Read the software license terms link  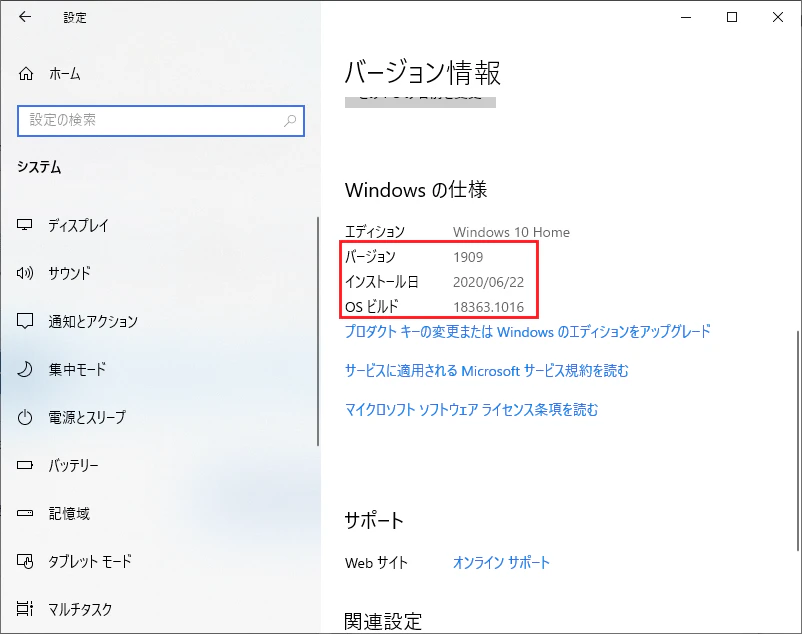(471, 410)
